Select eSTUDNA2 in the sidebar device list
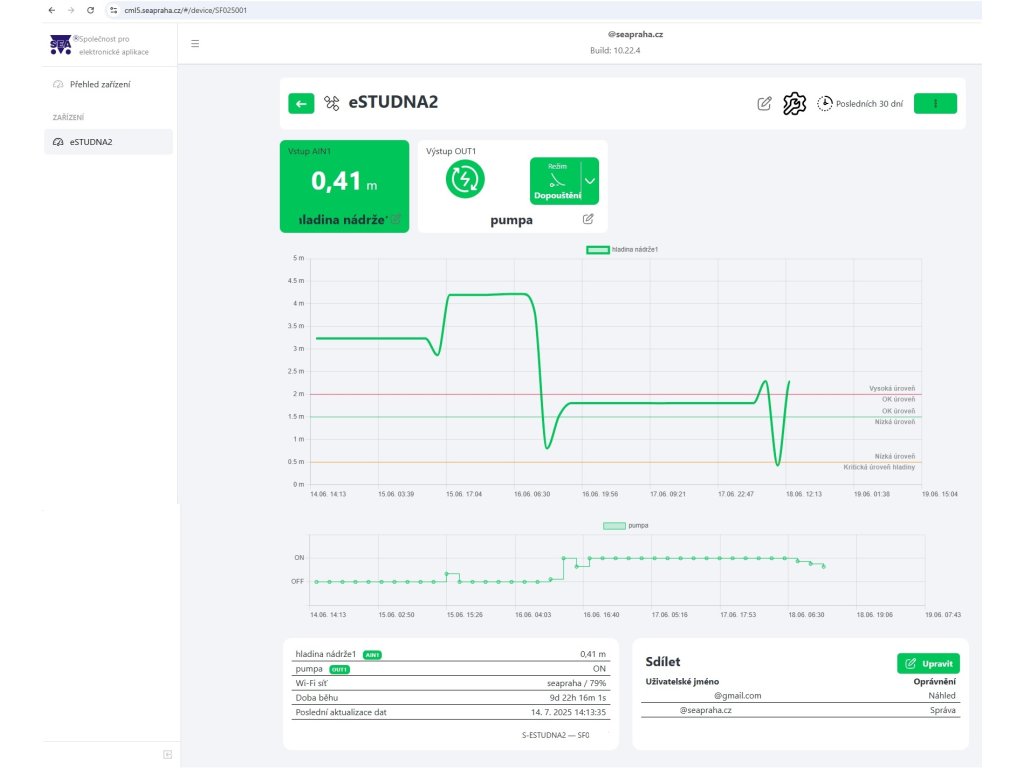The width and height of the screenshot is (1024, 768). coord(90,142)
